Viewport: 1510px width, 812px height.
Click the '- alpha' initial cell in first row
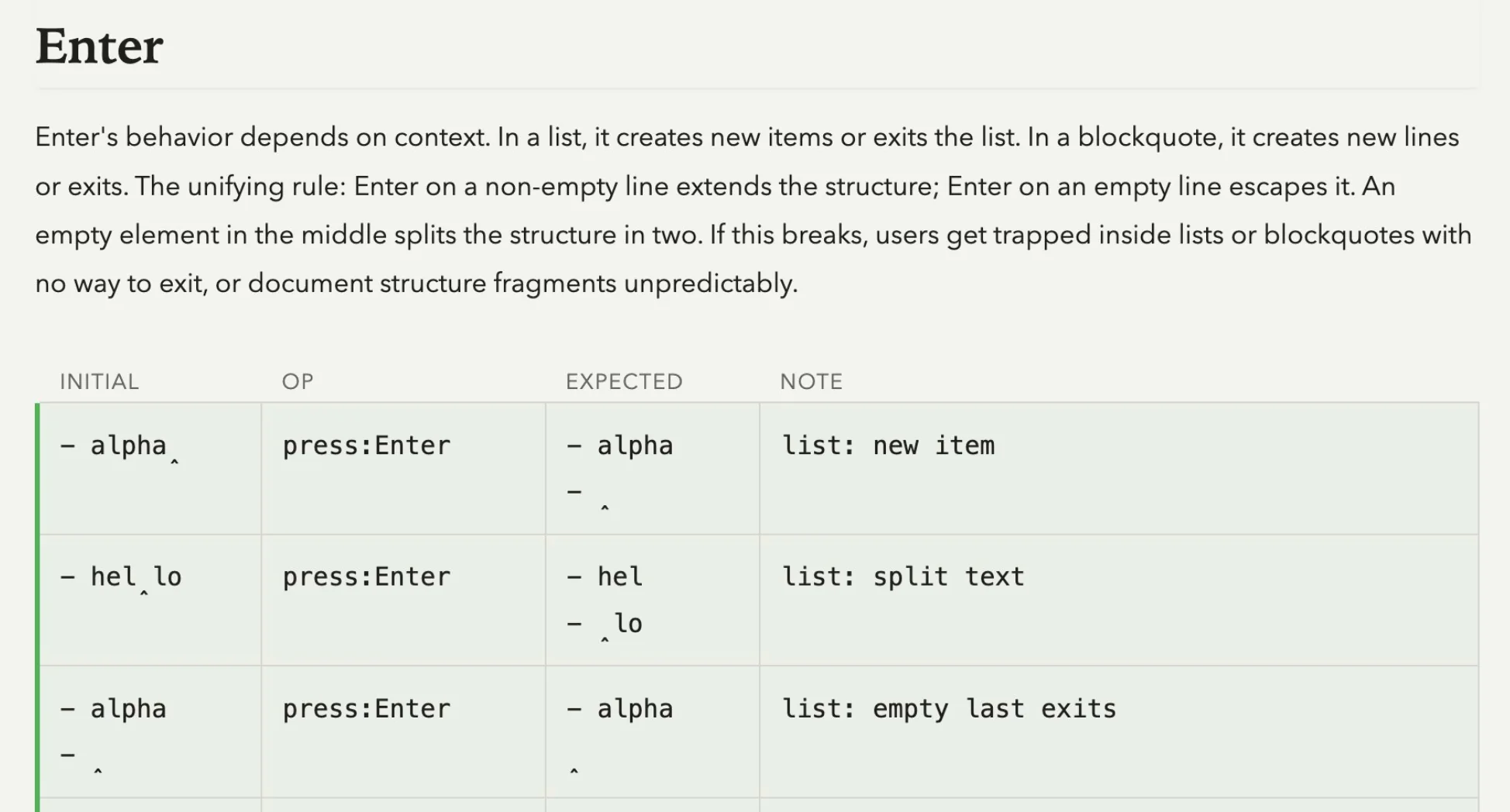pos(150,469)
